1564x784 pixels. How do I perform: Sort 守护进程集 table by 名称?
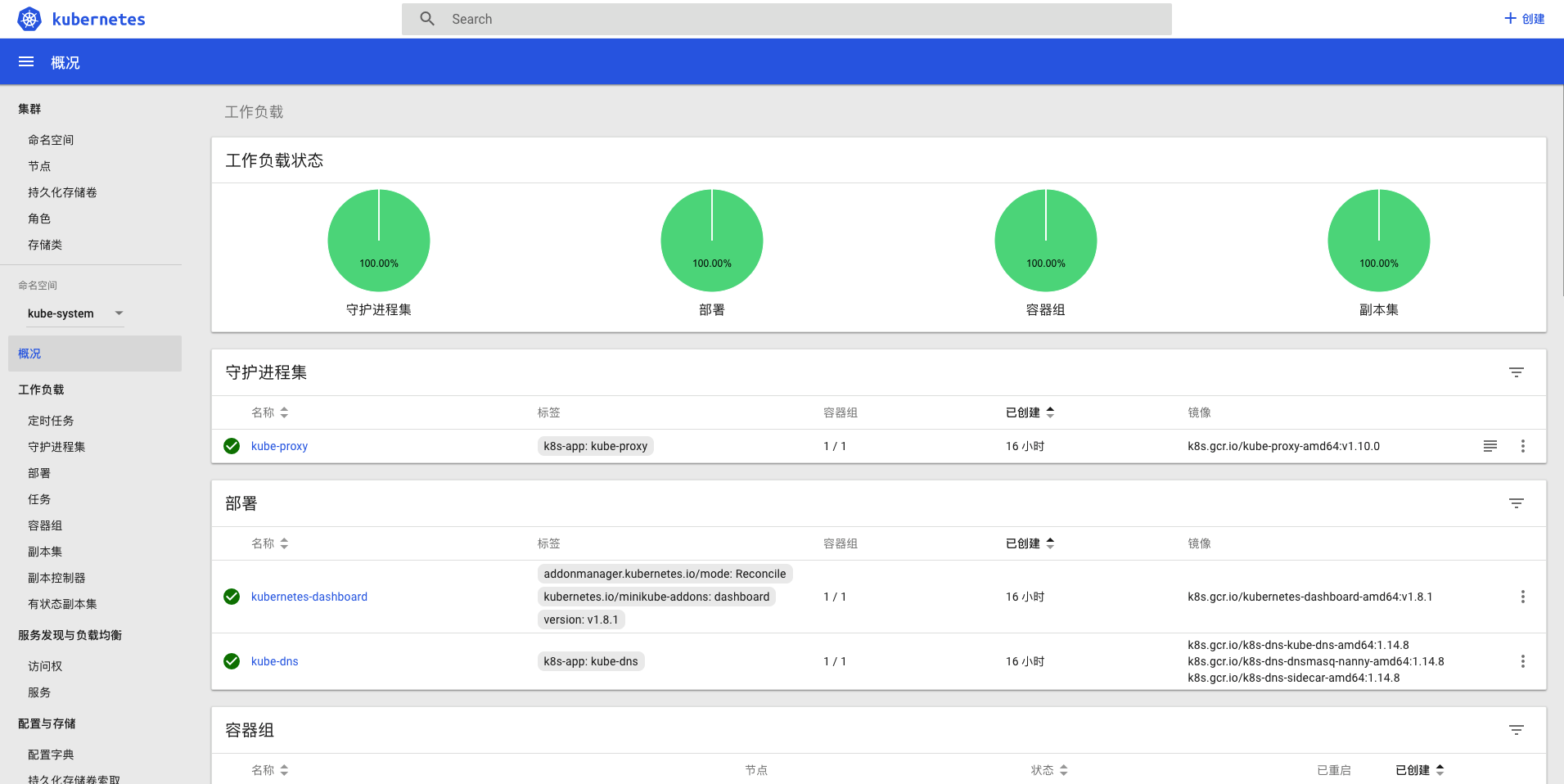click(x=270, y=412)
